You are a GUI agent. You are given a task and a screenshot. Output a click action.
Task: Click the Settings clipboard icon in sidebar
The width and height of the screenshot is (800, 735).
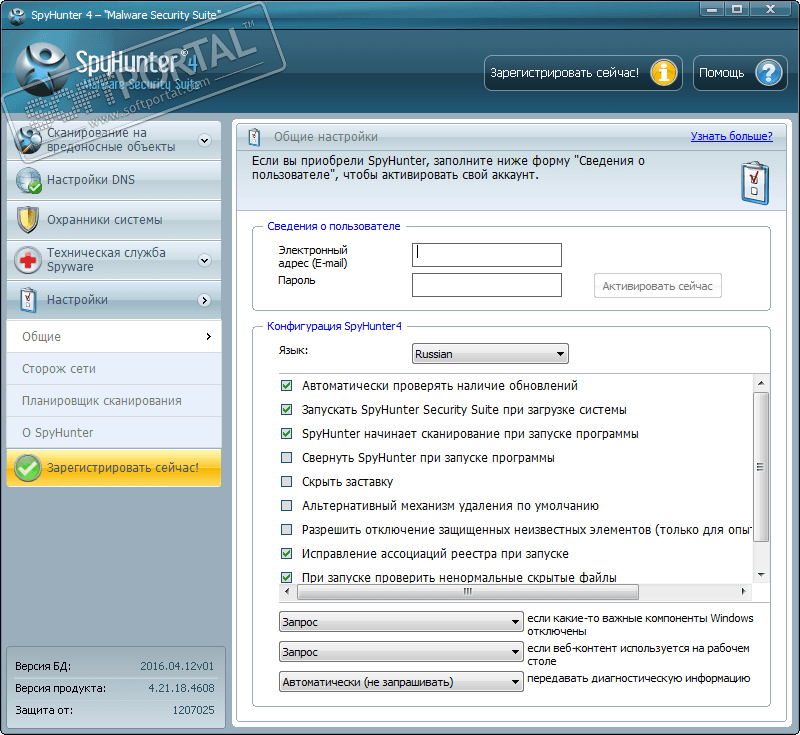28,300
